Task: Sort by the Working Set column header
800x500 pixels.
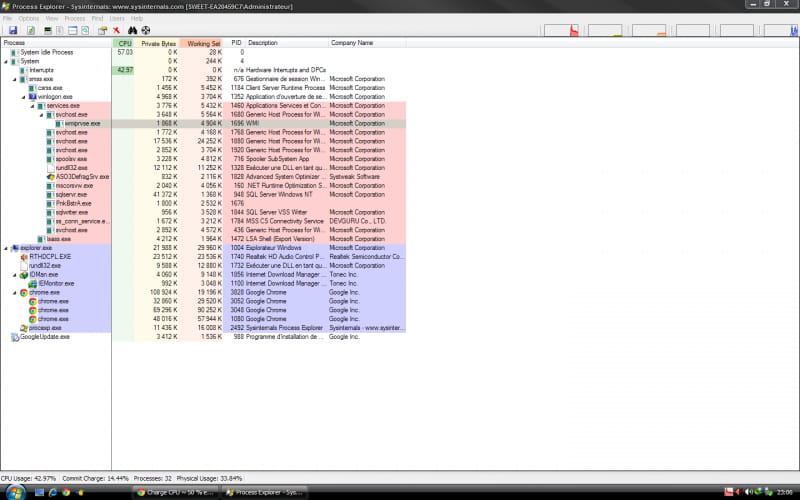Action: click(203, 43)
